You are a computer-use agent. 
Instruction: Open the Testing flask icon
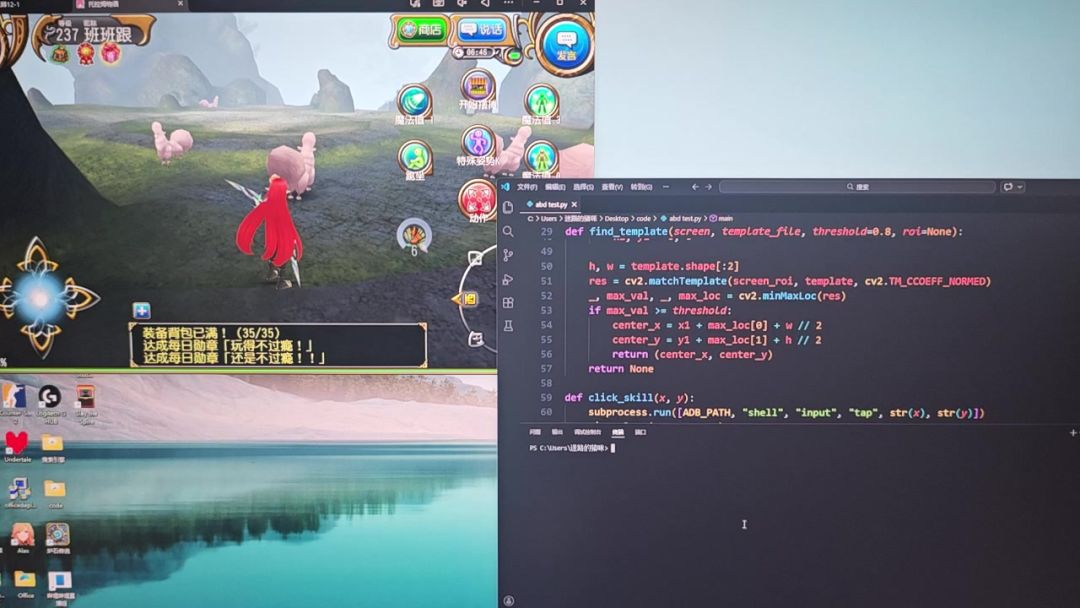508,326
